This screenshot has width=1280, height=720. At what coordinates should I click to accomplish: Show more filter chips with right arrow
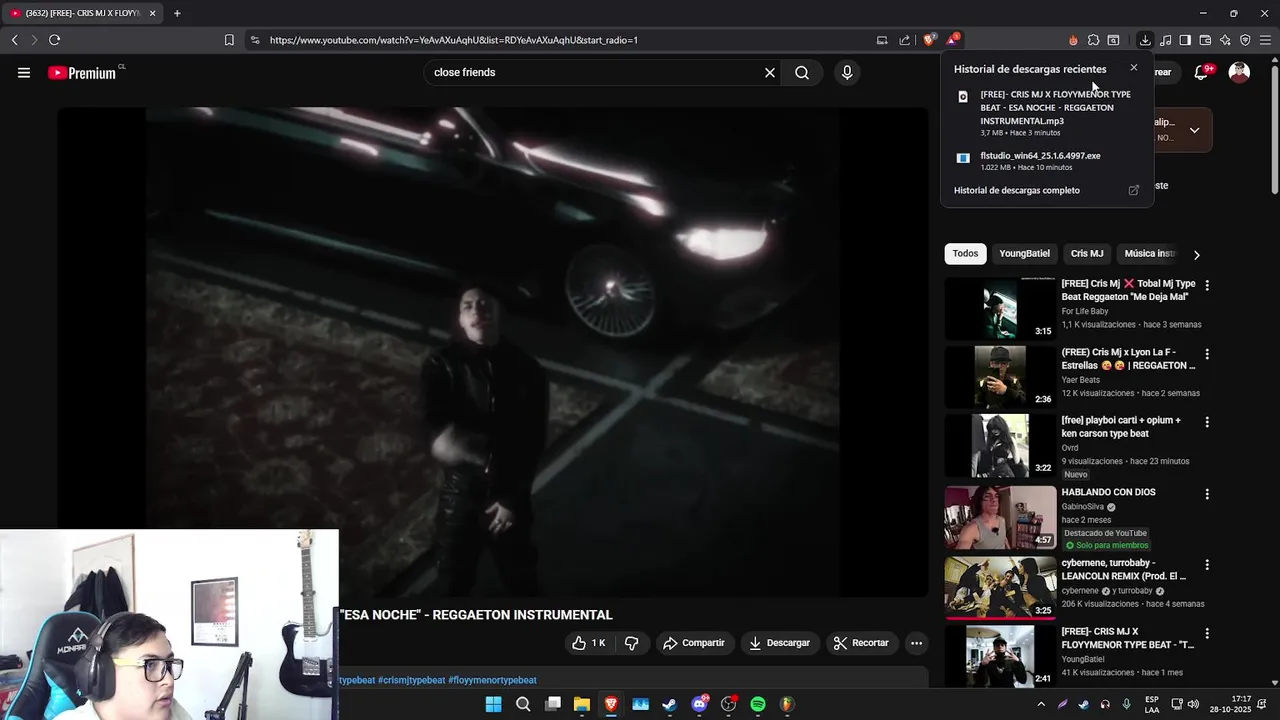tap(1196, 254)
